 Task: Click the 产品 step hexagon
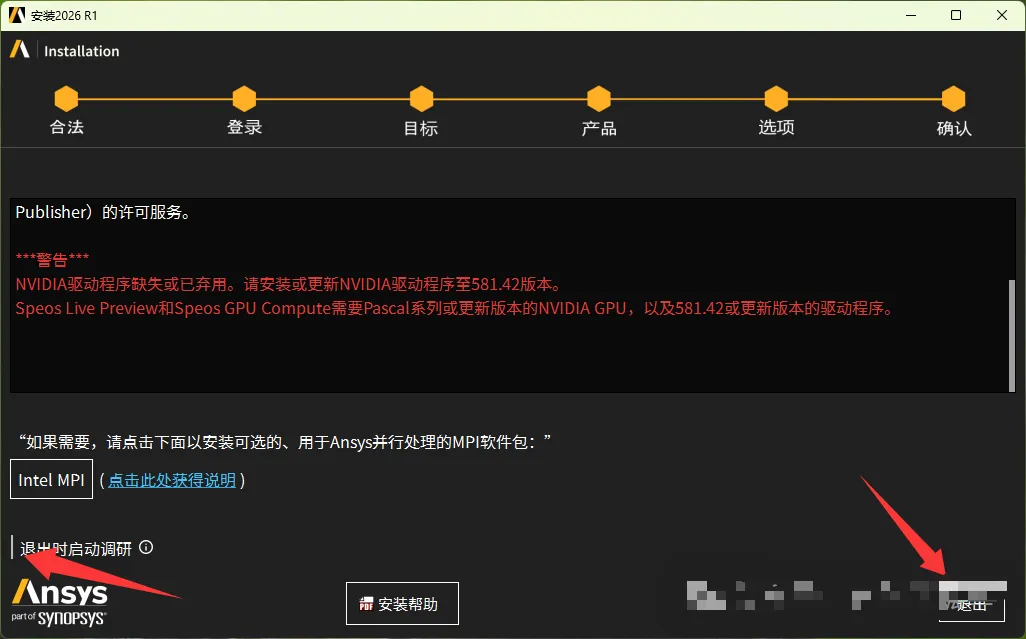[x=599, y=99]
